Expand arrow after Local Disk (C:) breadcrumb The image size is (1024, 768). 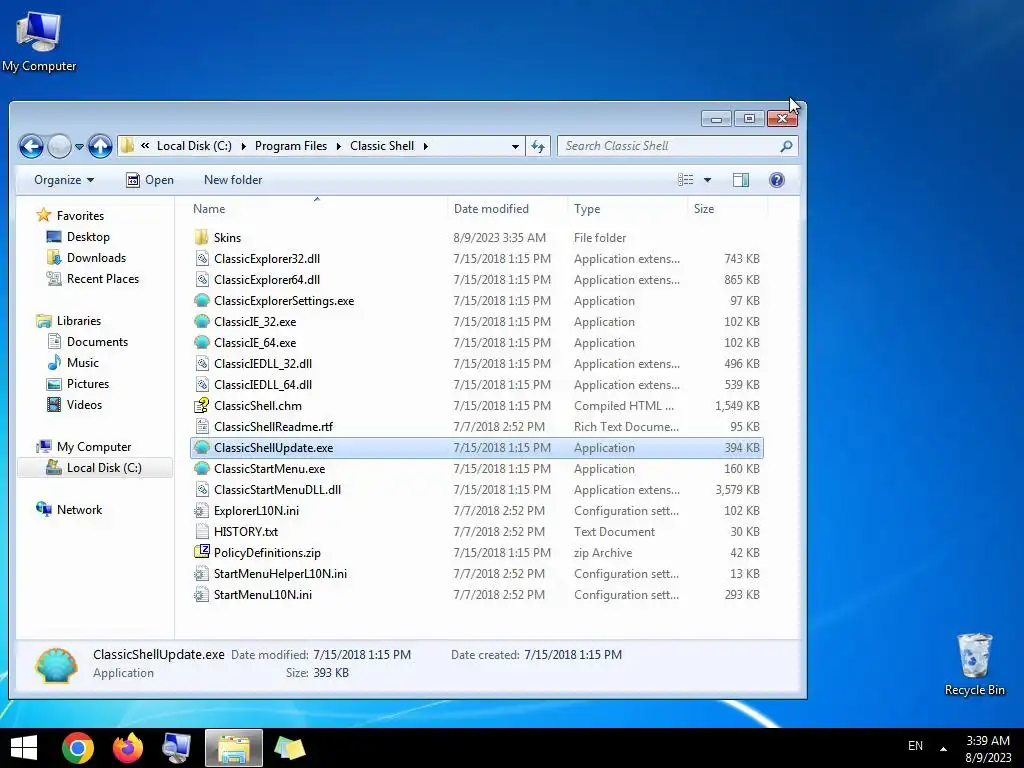(243, 146)
